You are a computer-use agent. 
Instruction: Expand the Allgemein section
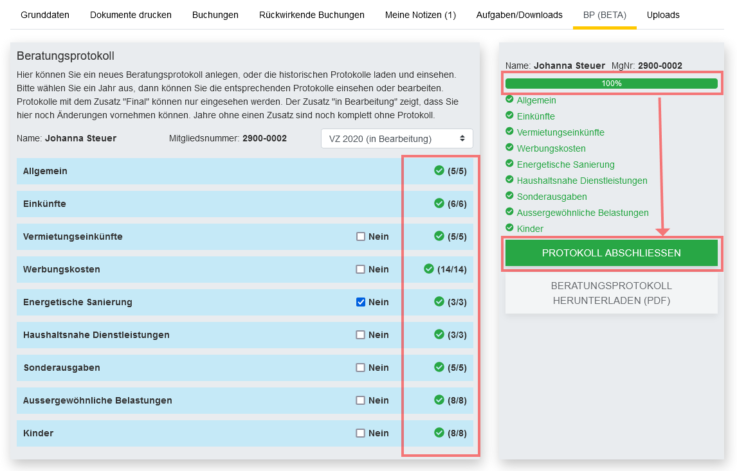point(245,171)
